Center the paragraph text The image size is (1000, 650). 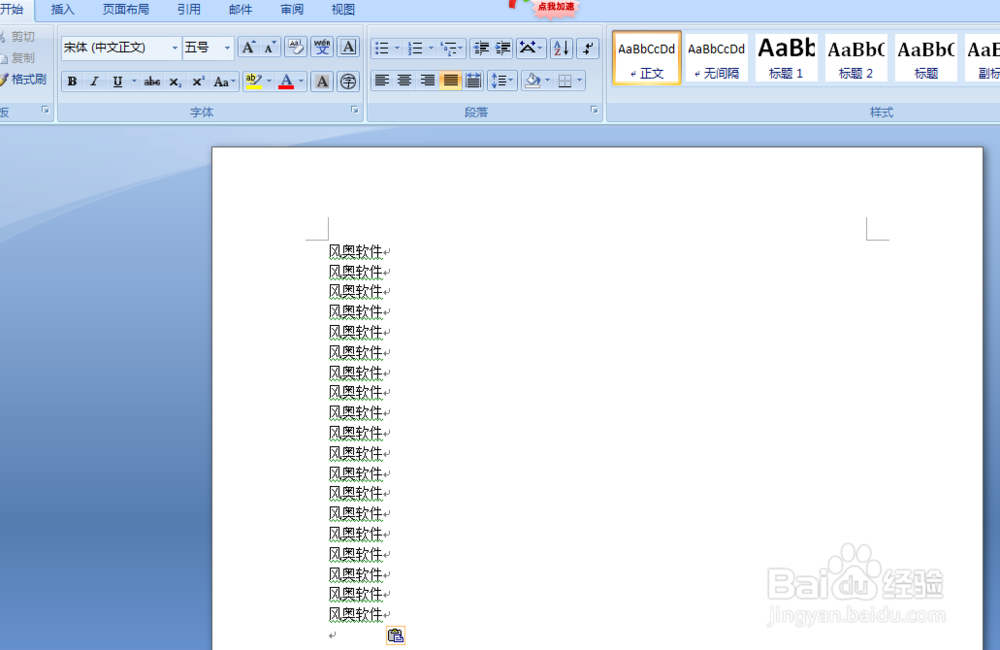pos(404,80)
